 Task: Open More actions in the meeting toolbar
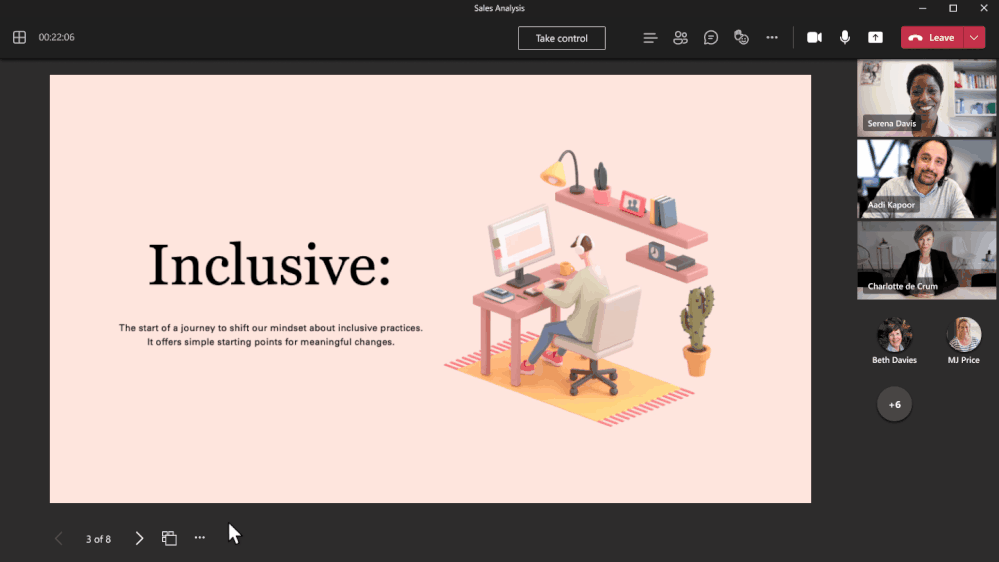click(772, 38)
